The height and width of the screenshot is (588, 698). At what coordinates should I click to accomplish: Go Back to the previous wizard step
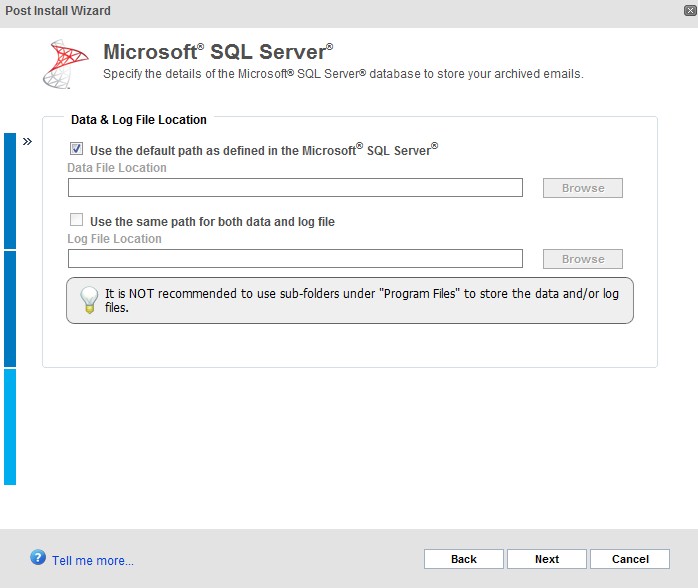pos(464,559)
